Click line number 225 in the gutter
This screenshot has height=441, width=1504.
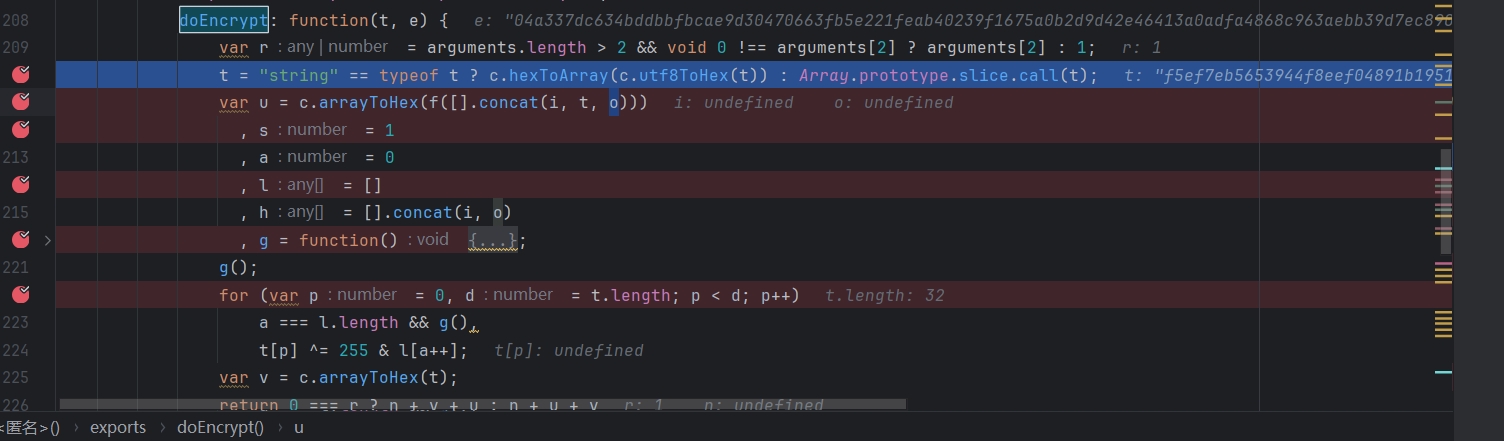(16, 377)
